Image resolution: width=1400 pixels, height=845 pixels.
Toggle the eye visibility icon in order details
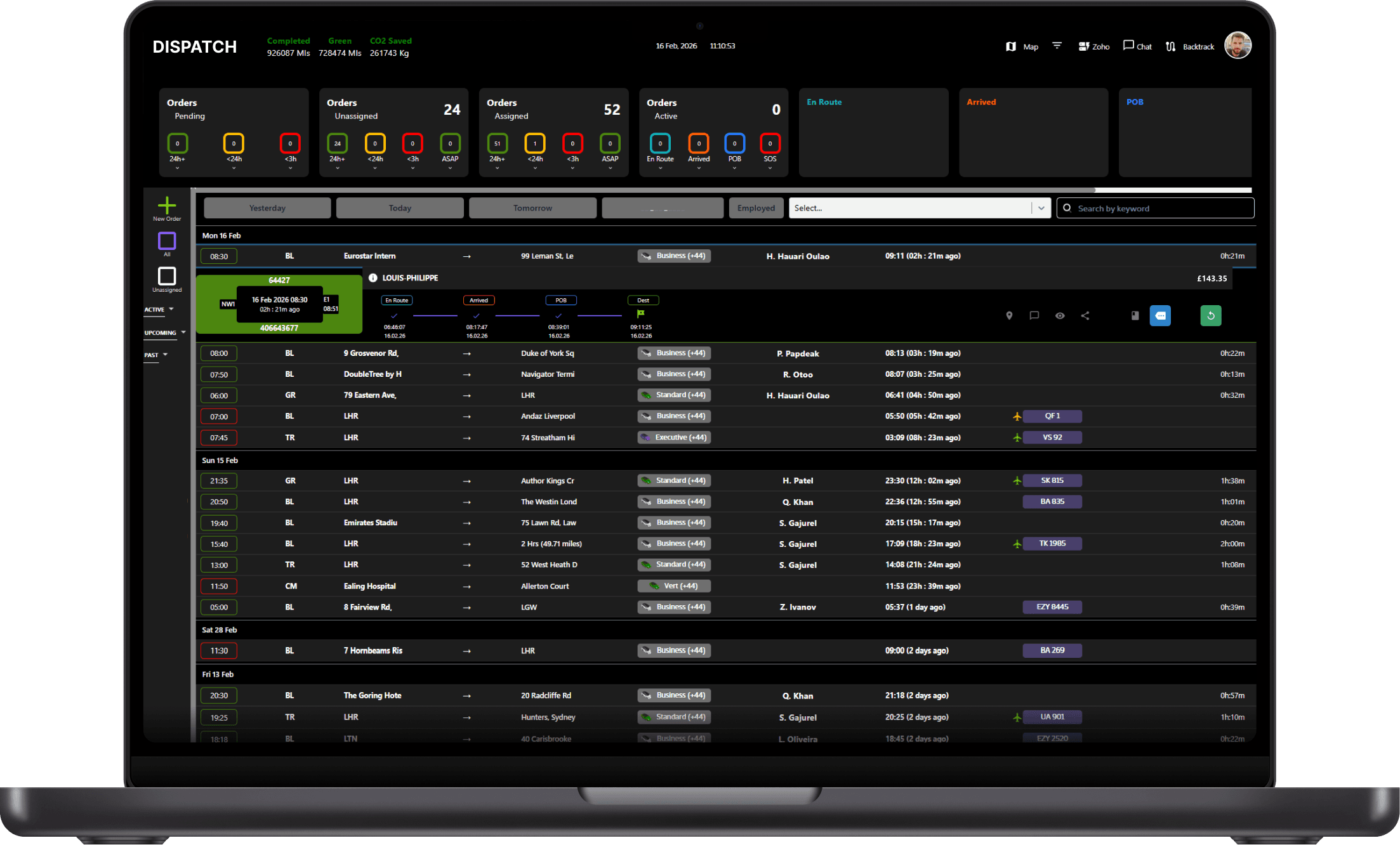[x=1060, y=315]
